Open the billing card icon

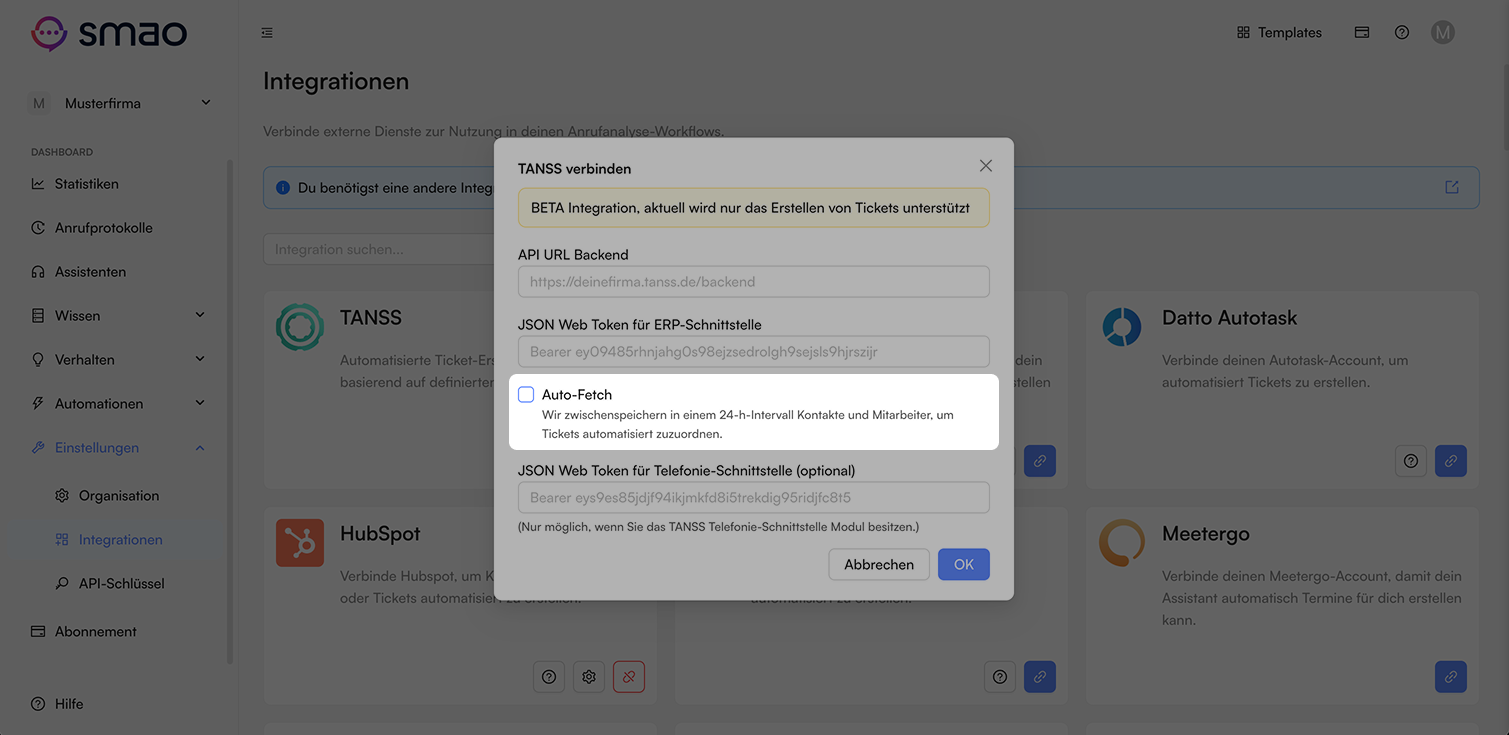[1362, 33]
